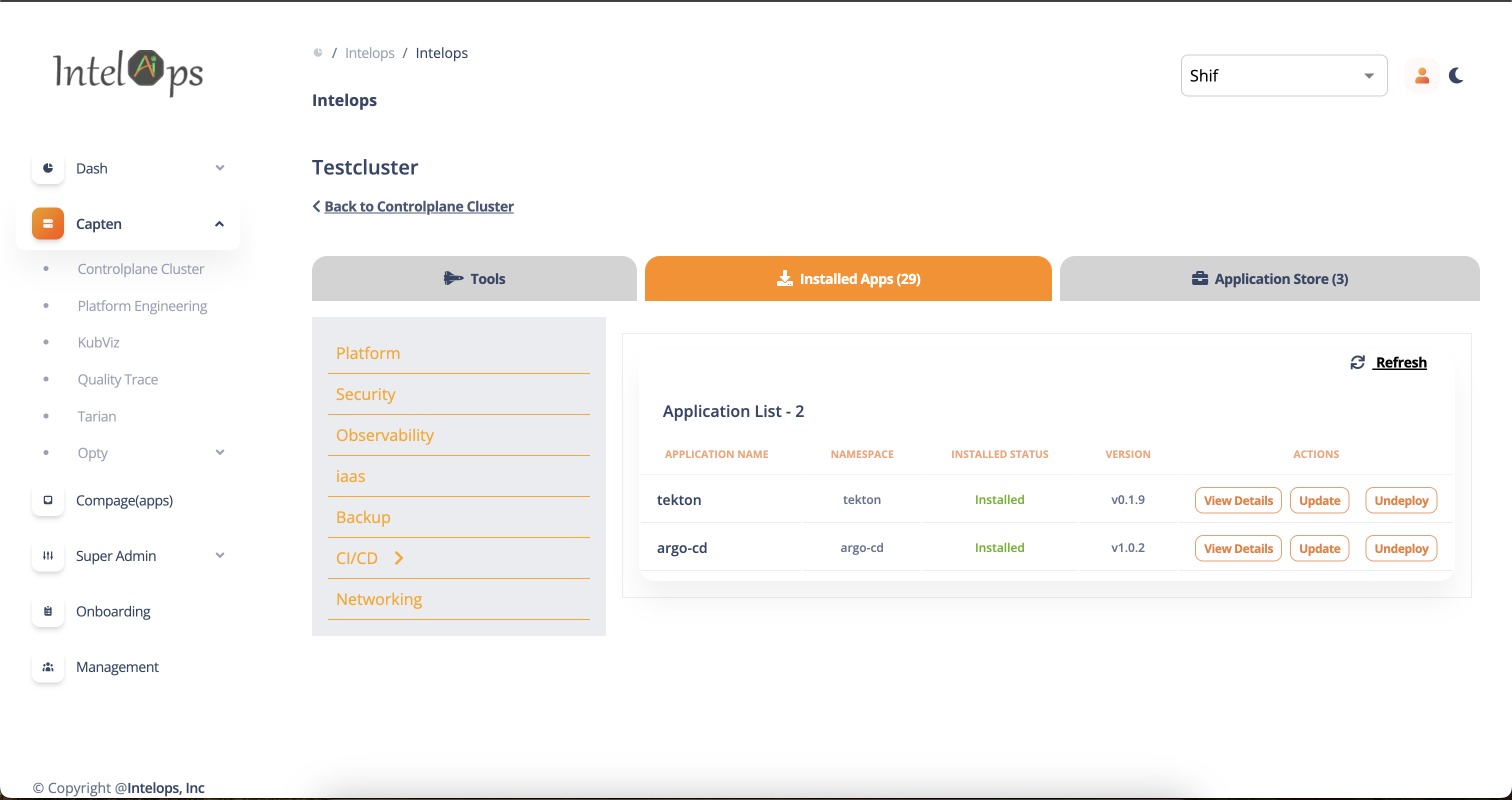The image size is (1512, 800).
Task: Update the argo-cd application
Action: click(x=1319, y=548)
